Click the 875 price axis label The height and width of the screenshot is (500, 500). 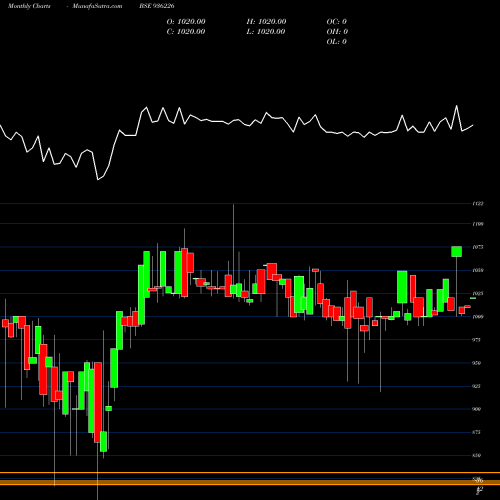point(477,432)
